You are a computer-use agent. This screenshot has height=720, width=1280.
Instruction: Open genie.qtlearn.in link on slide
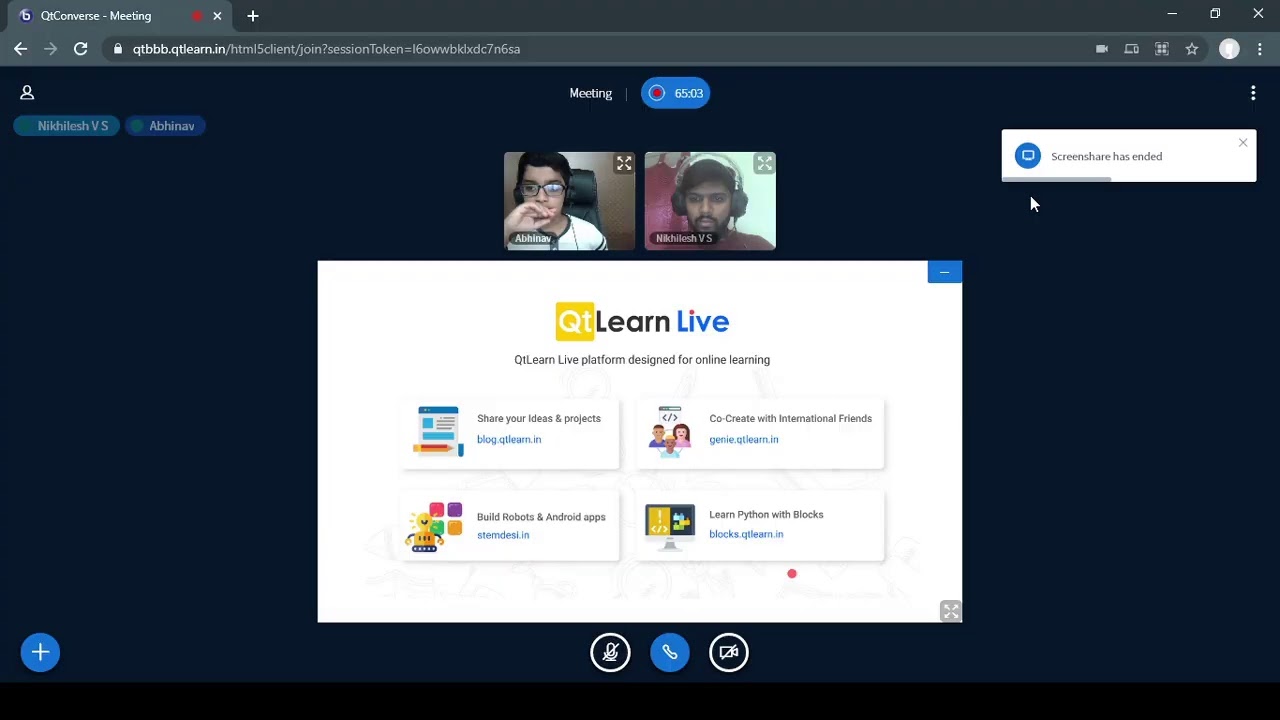pyautogui.click(x=744, y=440)
